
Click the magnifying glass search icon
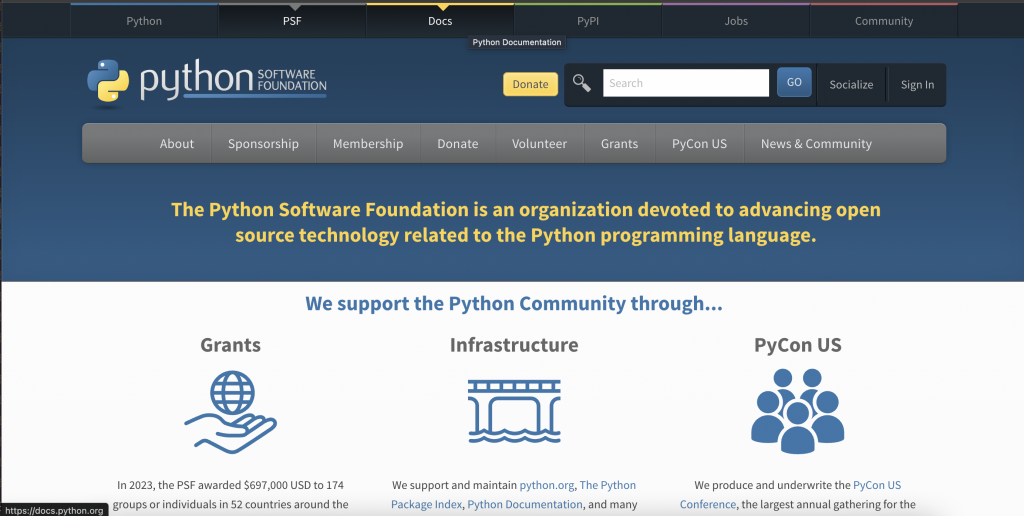coord(581,83)
